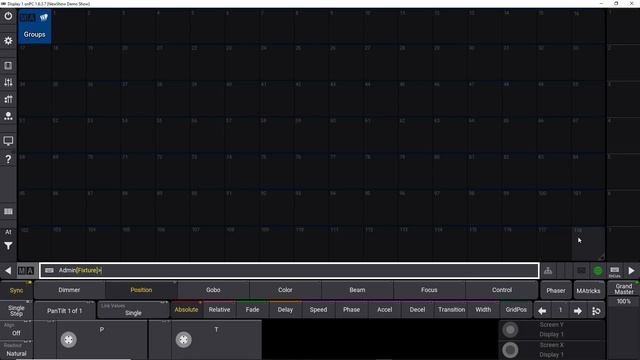The height and width of the screenshot is (360, 640).
Task: Open the window layout icon in sidebar
Action: (x=8, y=66)
